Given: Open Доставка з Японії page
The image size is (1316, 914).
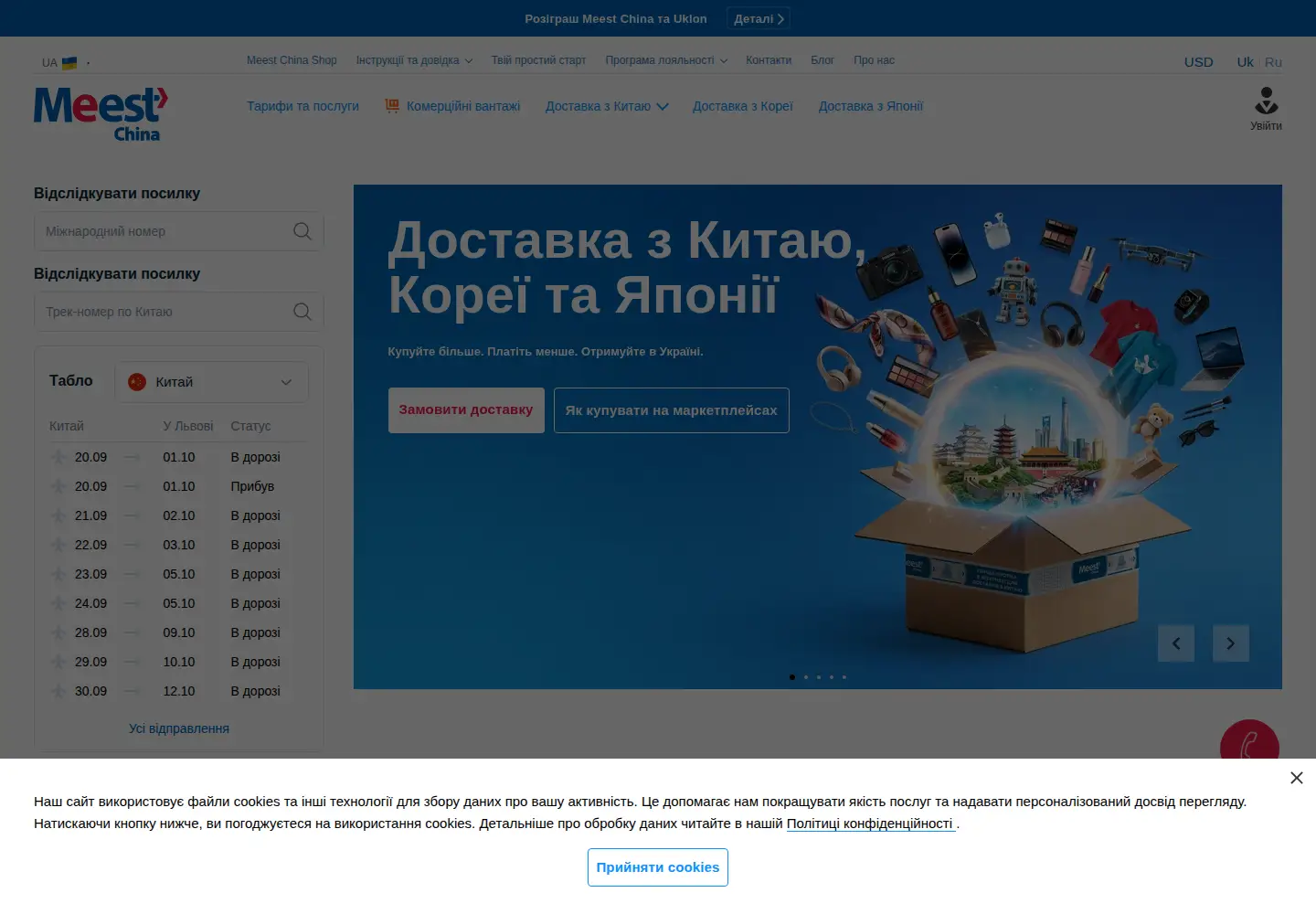Looking at the screenshot, I should click(871, 106).
